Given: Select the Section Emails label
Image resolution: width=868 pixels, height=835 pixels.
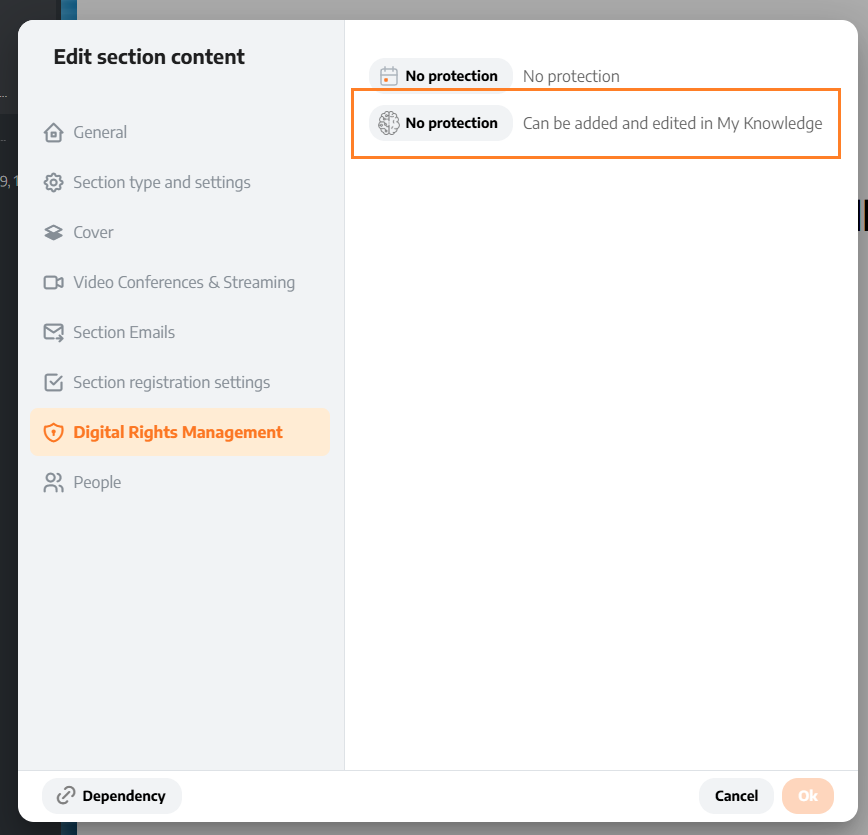Looking at the screenshot, I should [x=124, y=332].
